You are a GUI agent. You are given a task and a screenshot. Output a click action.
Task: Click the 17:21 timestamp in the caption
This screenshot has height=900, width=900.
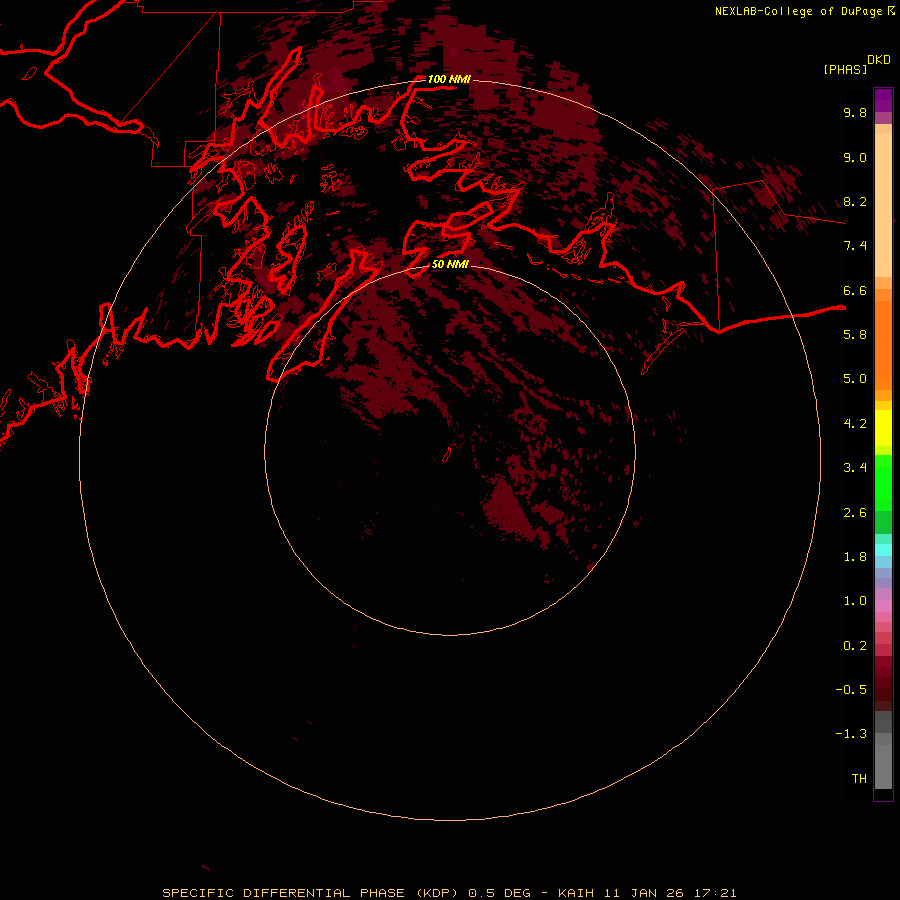tap(715, 893)
